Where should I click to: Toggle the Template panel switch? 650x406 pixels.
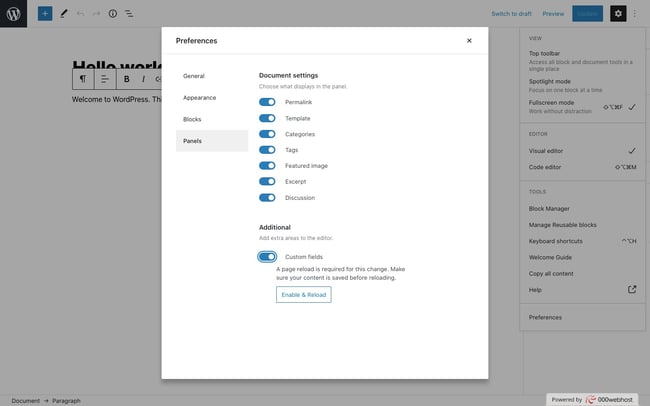[x=267, y=118]
